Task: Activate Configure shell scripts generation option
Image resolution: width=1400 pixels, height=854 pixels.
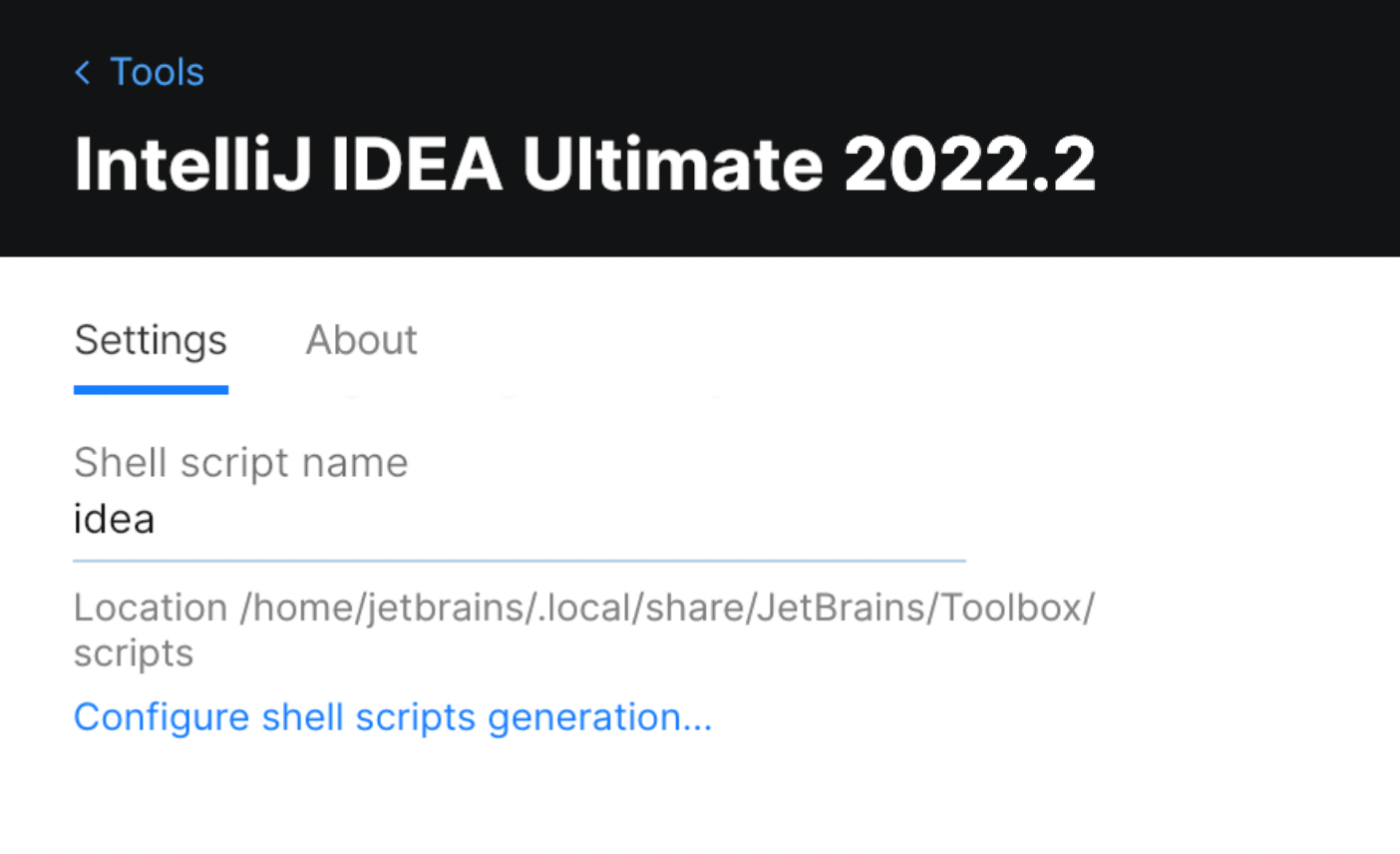Action: (393, 716)
